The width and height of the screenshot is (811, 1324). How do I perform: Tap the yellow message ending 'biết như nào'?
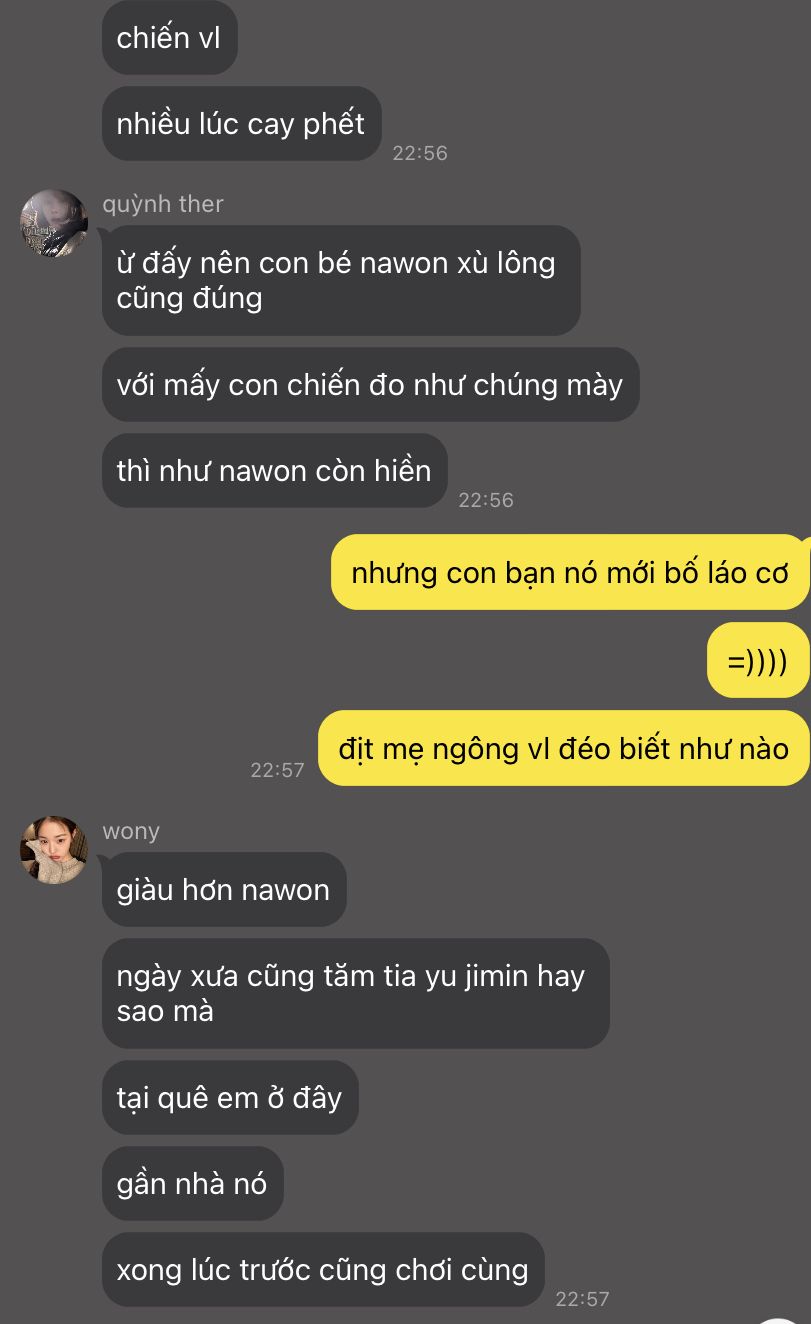[564, 748]
